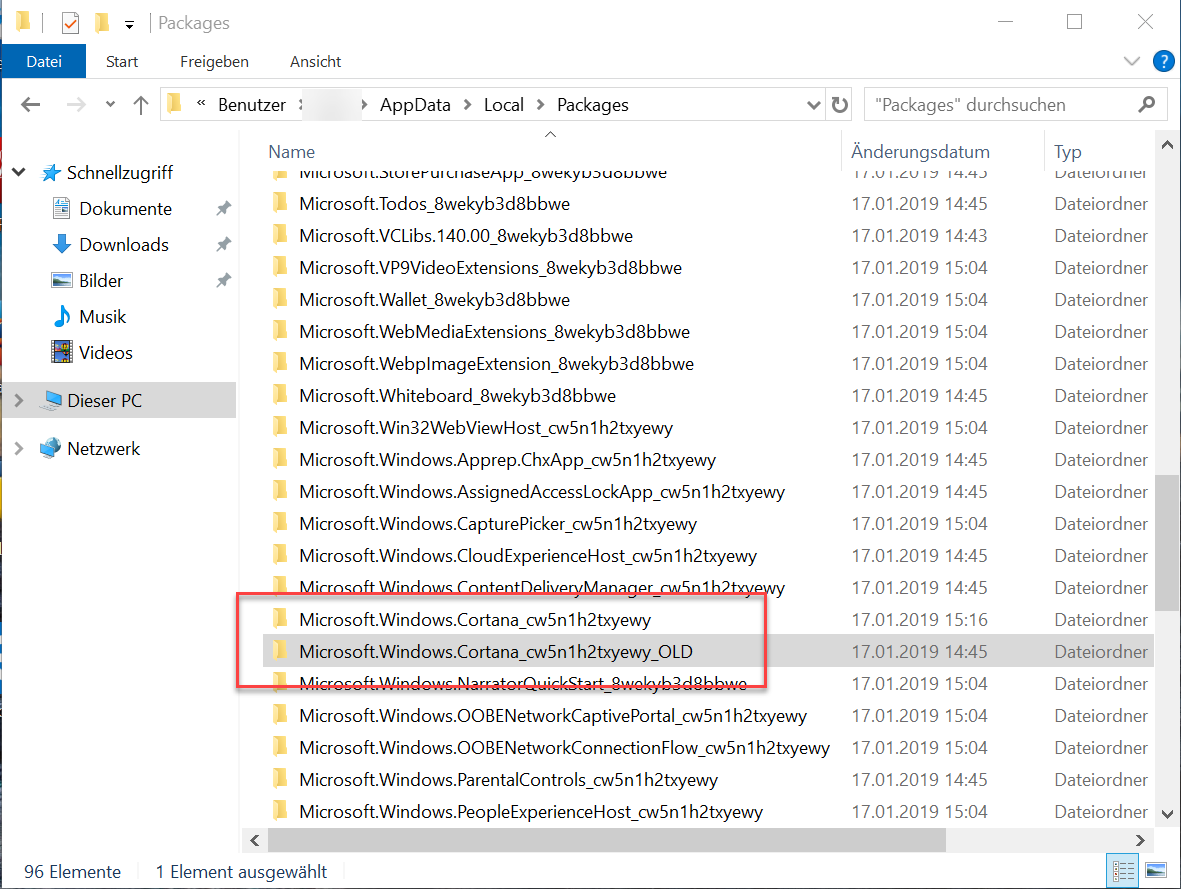
Task: Select folder Microsoft.Win32WebViewHost_cw5n1h2txyewy
Action: pos(486,428)
